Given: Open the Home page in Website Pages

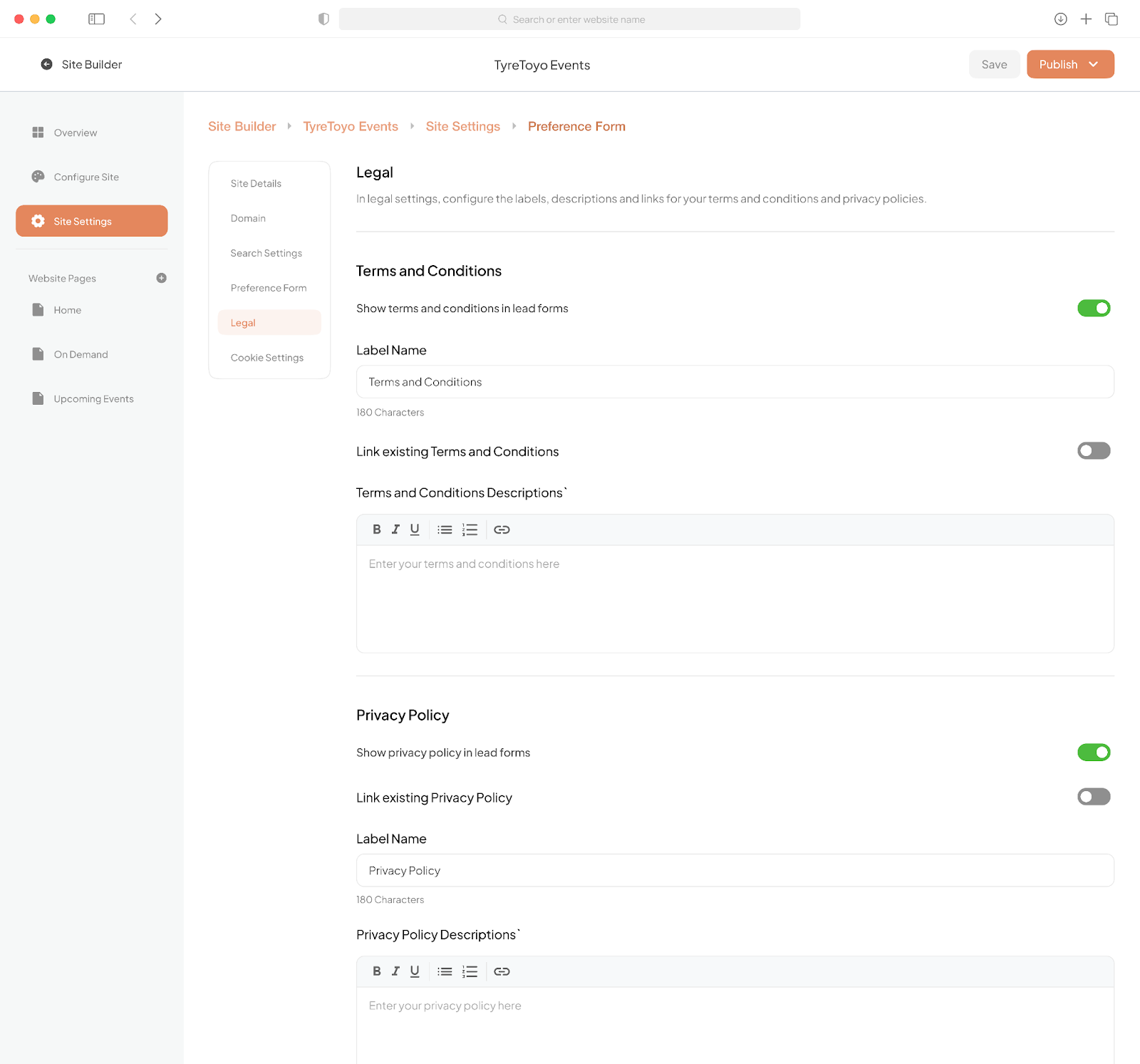Looking at the screenshot, I should pos(68,310).
